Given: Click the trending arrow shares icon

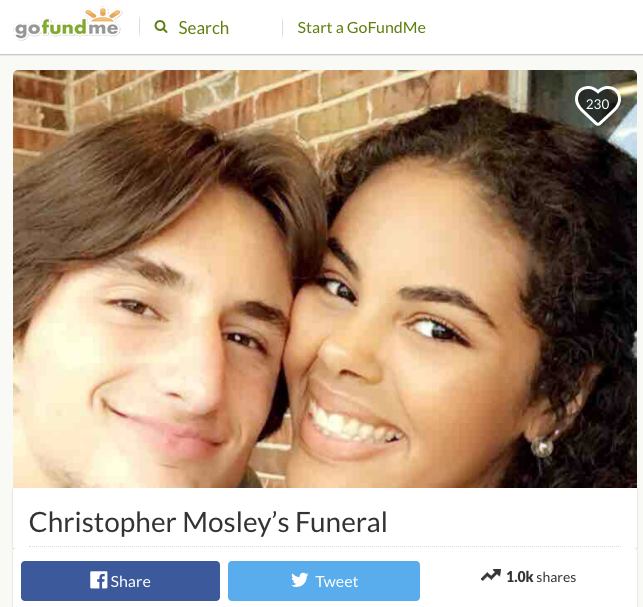Looking at the screenshot, I should tap(490, 576).
